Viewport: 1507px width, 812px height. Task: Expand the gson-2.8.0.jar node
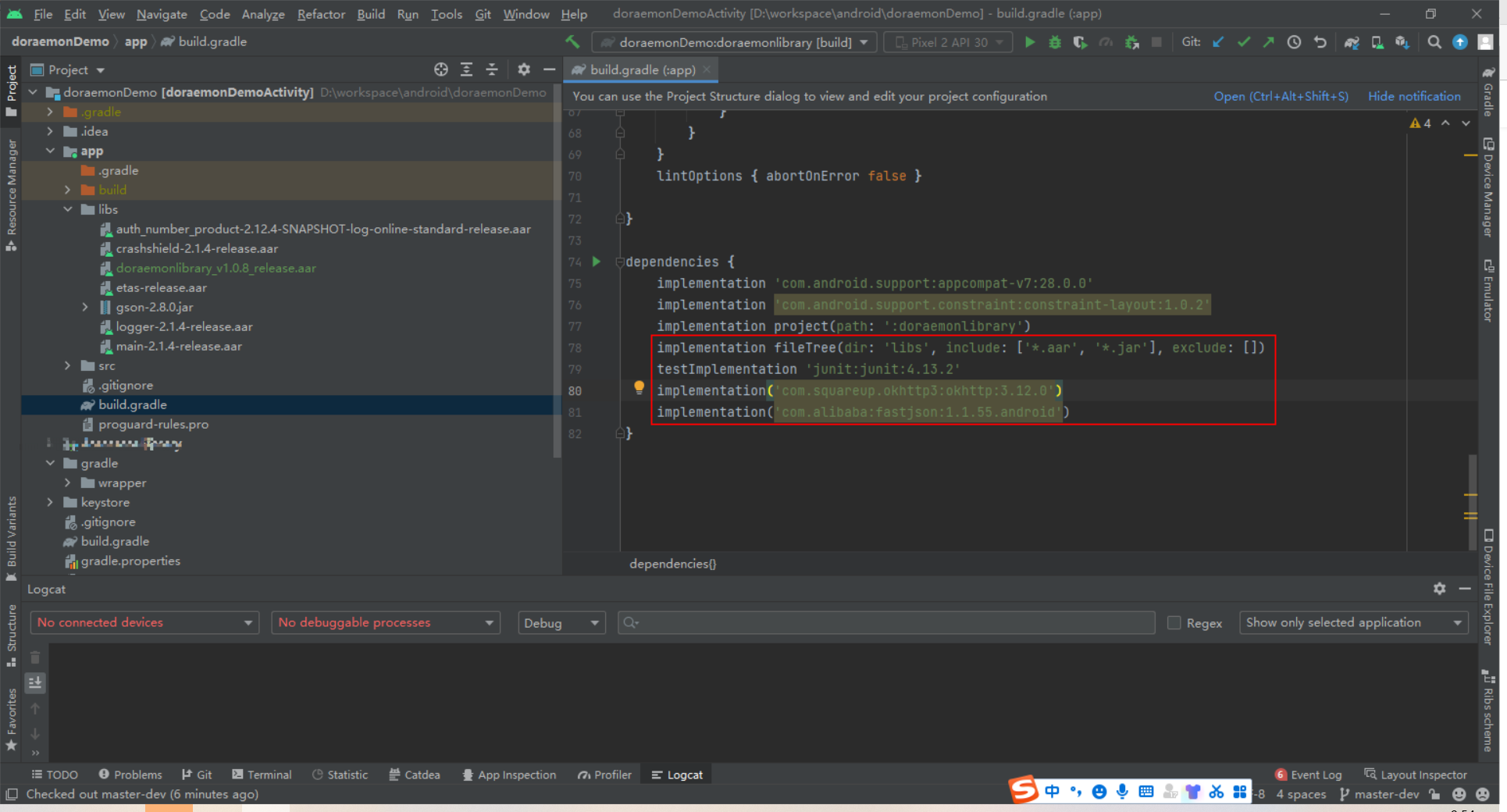(85, 307)
